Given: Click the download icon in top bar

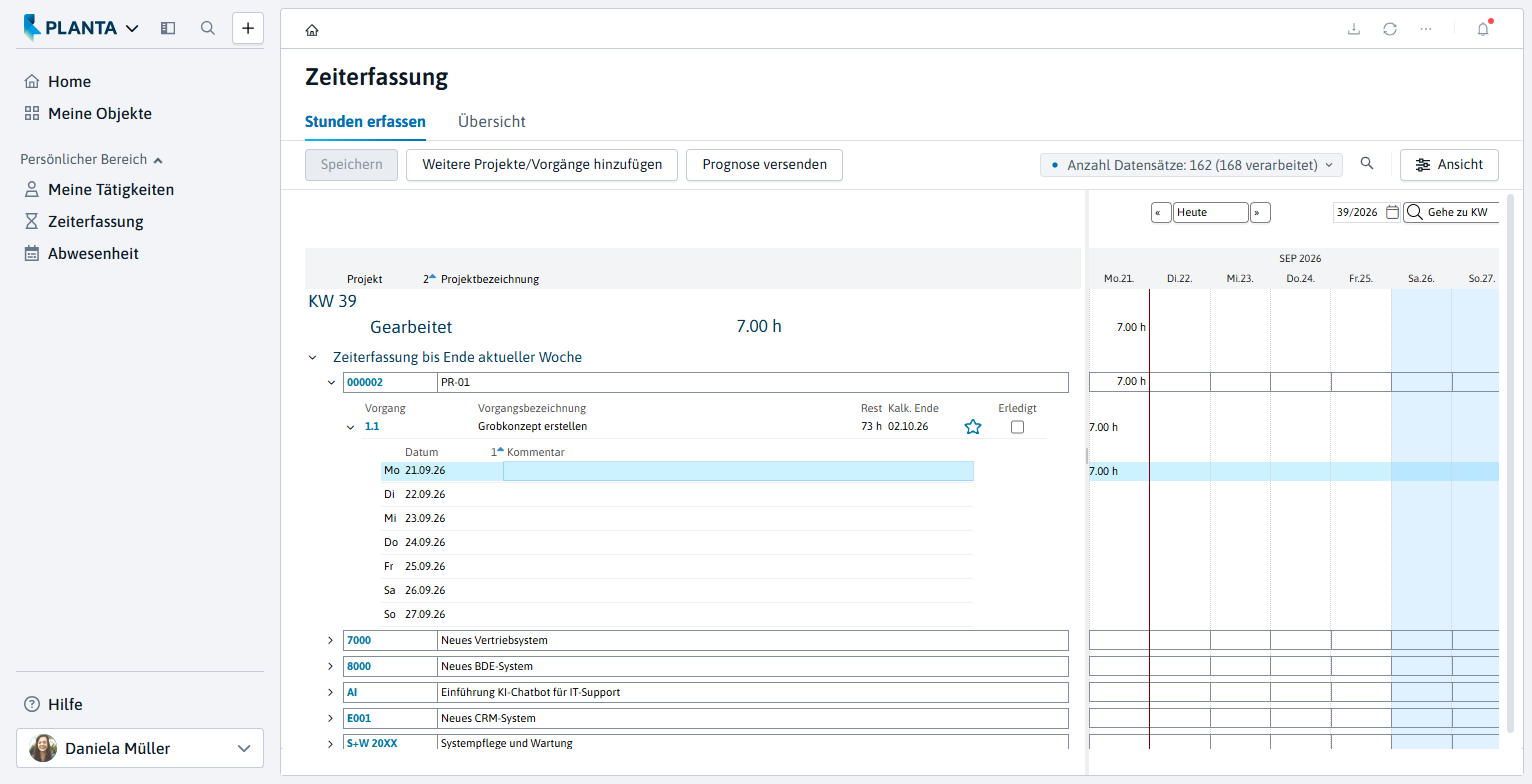Looking at the screenshot, I should click(x=1354, y=29).
